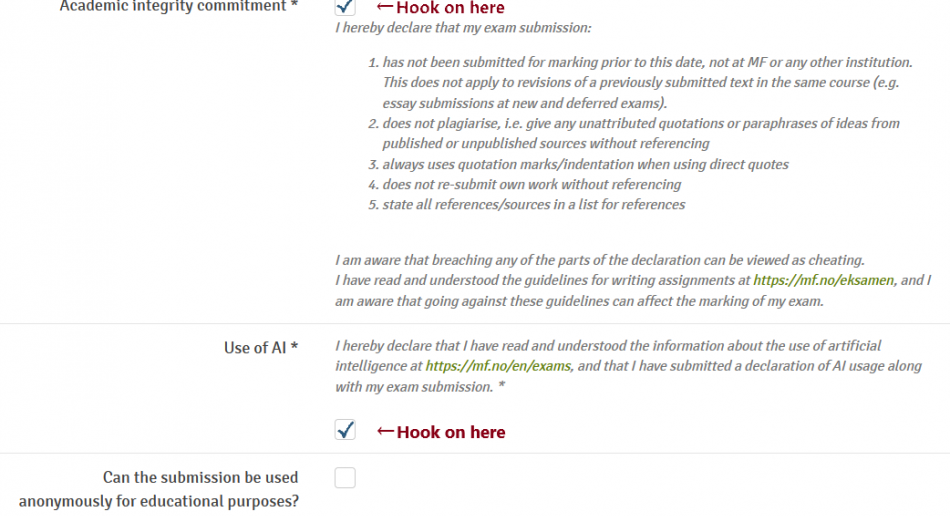The width and height of the screenshot is (950, 516).
Task: Click the 'I hereby declare that my exam submission' line
Action: coord(463,27)
